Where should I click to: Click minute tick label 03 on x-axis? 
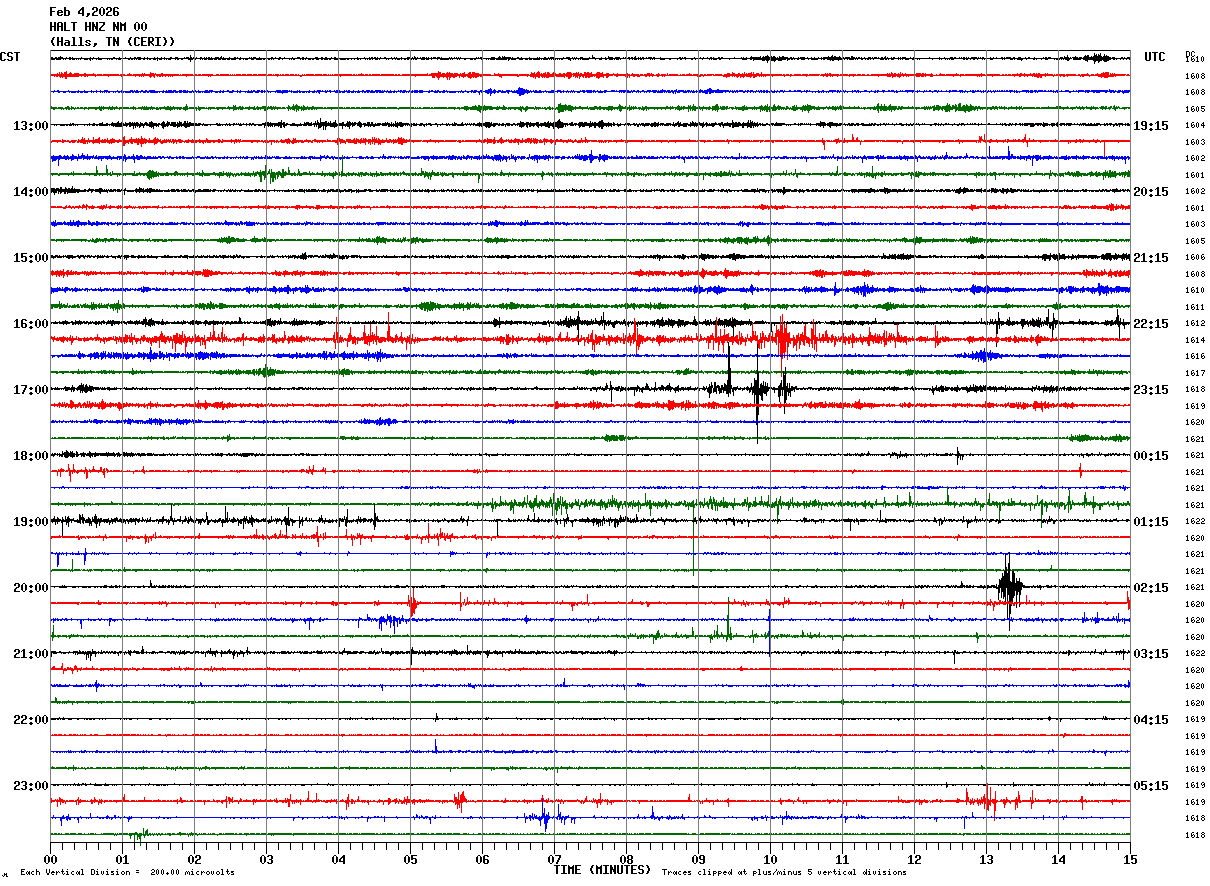click(x=267, y=859)
